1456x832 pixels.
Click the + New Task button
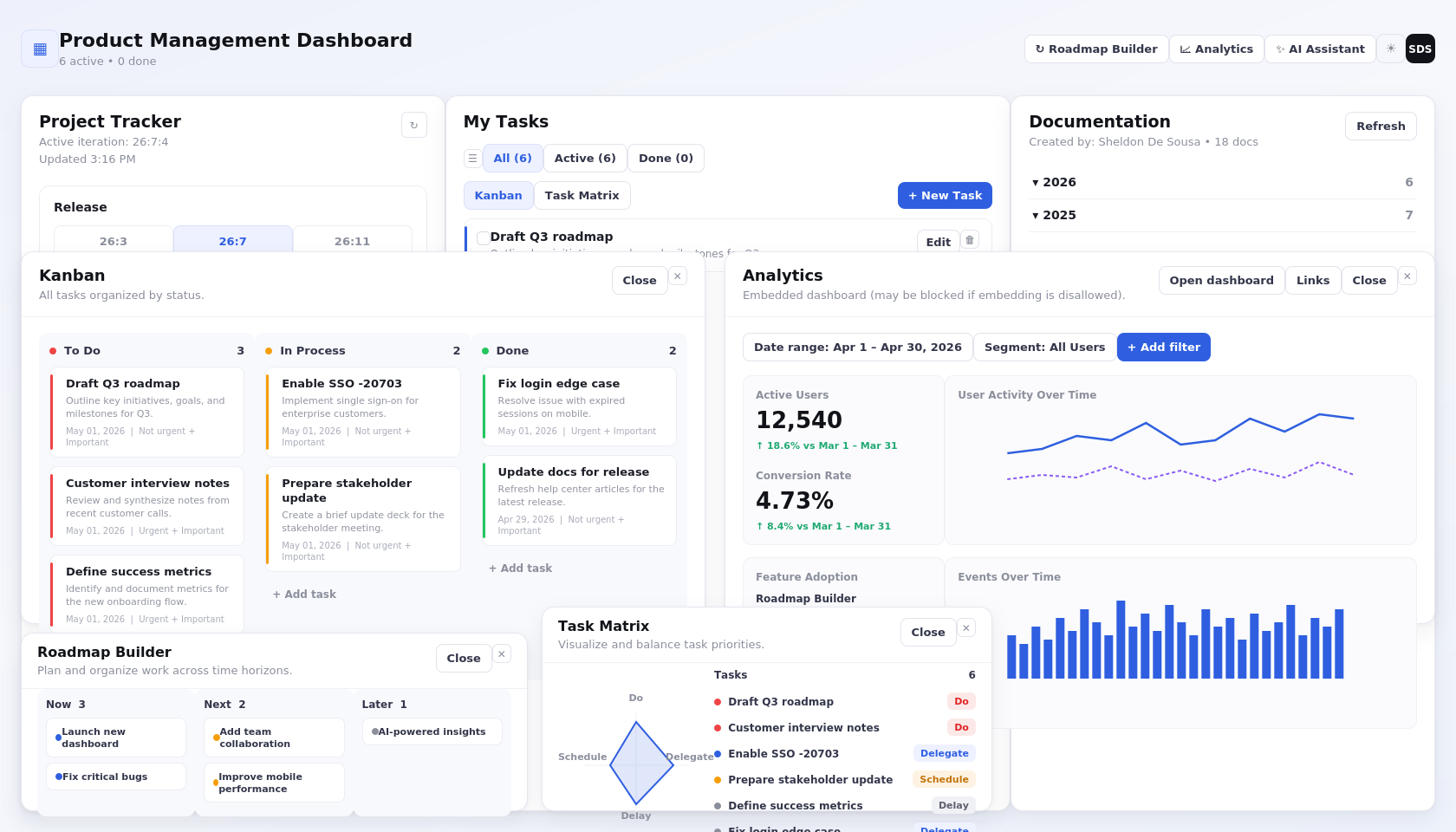click(945, 196)
